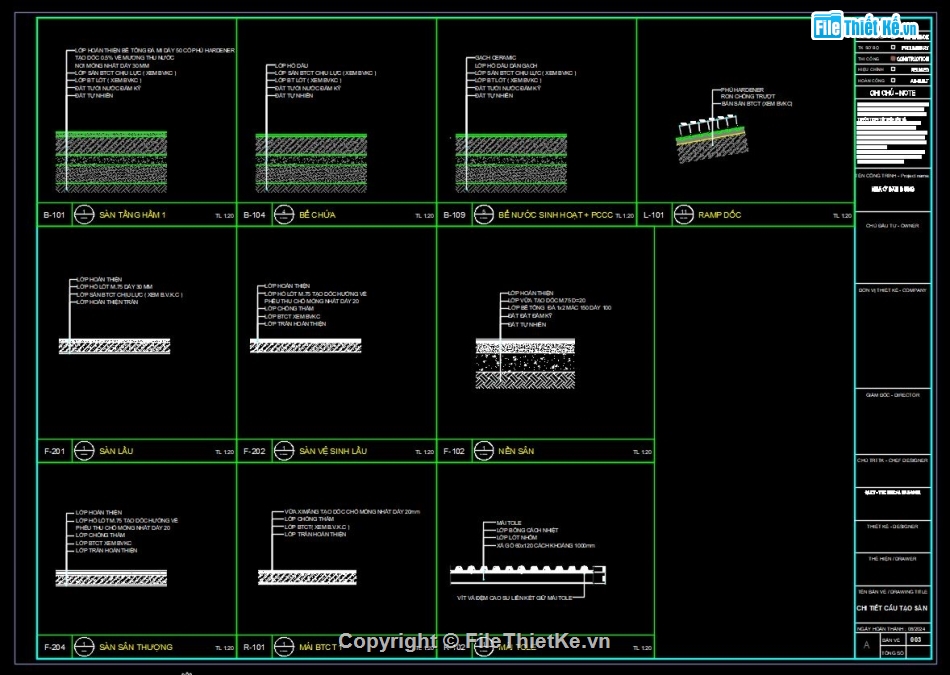This screenshot has width=950, height=675.
Task: Click the detail marker circle beside SÀN SÂN THƯỢNG
Action: [x=84, y=647]
